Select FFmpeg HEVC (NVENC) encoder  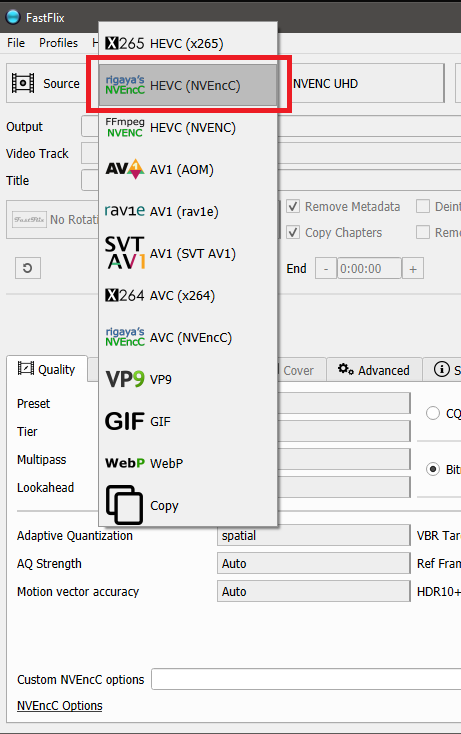(188, 127)
